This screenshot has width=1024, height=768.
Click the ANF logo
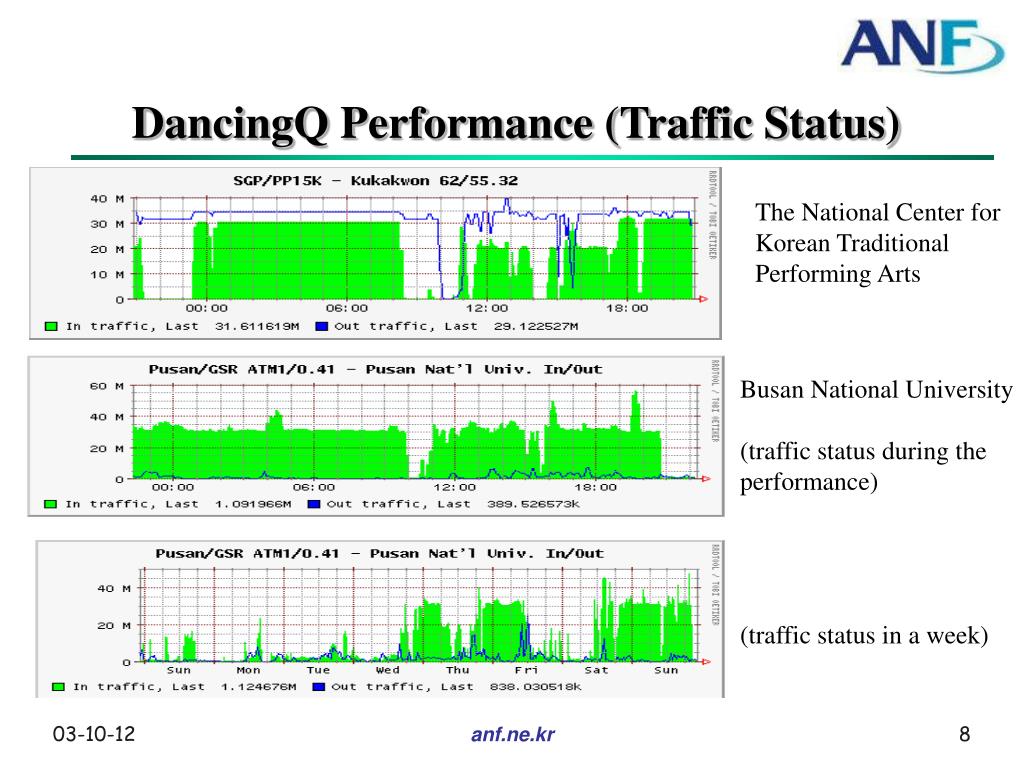[x=922, y=45]
